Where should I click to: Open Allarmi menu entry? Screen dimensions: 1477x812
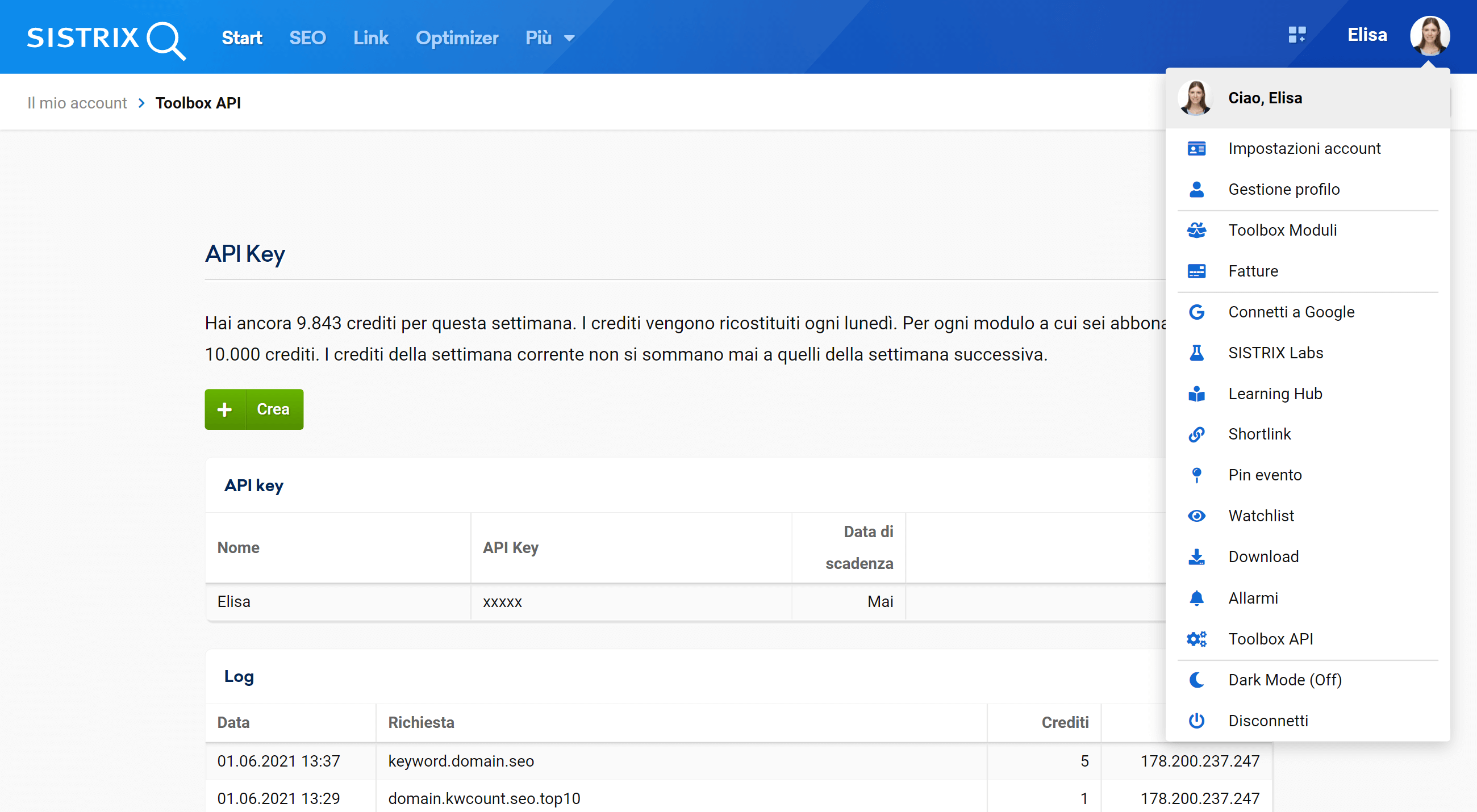click(1307, 598)
